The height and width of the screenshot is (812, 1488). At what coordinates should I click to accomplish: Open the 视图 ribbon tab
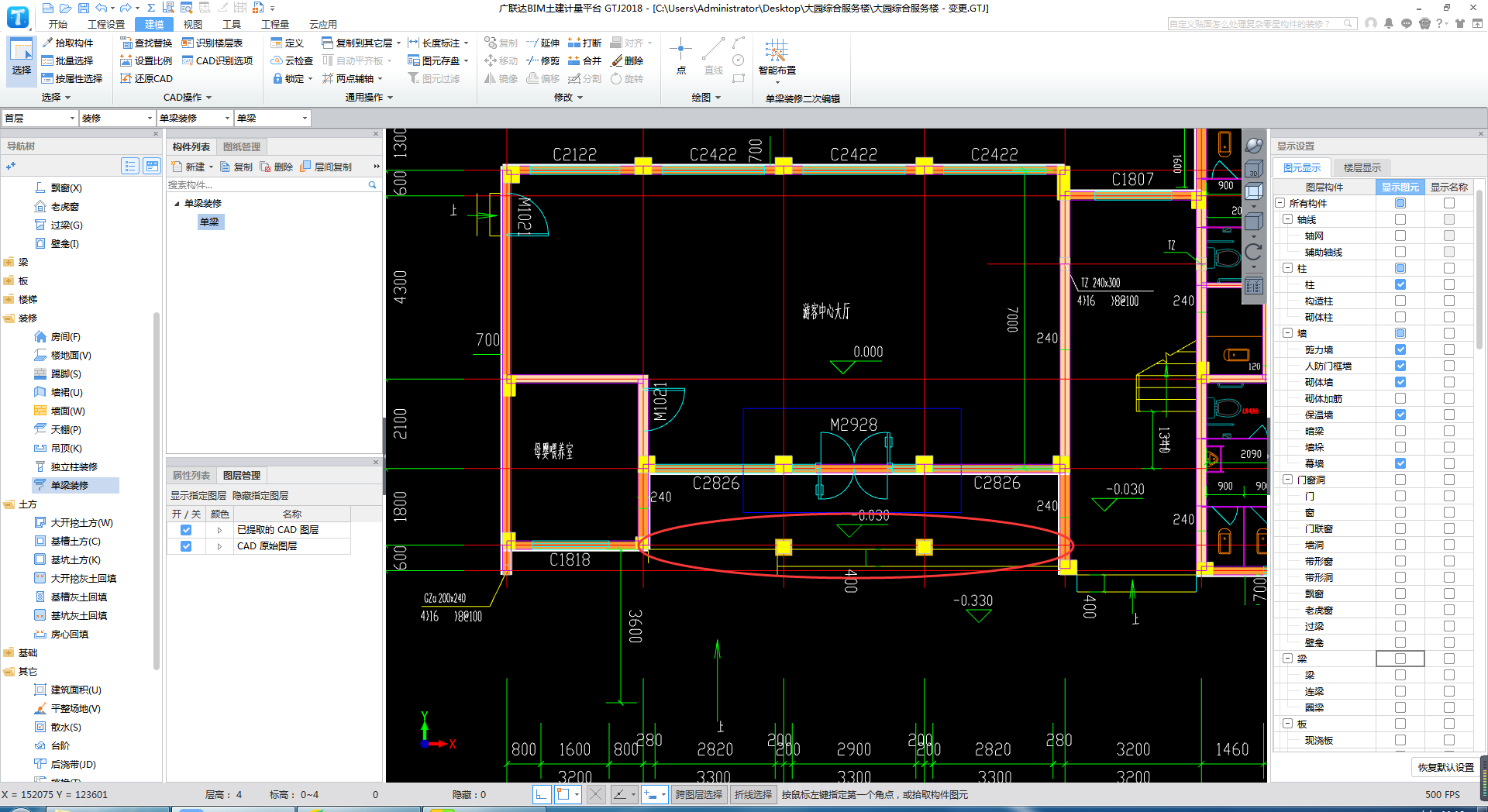click(192, 24)
